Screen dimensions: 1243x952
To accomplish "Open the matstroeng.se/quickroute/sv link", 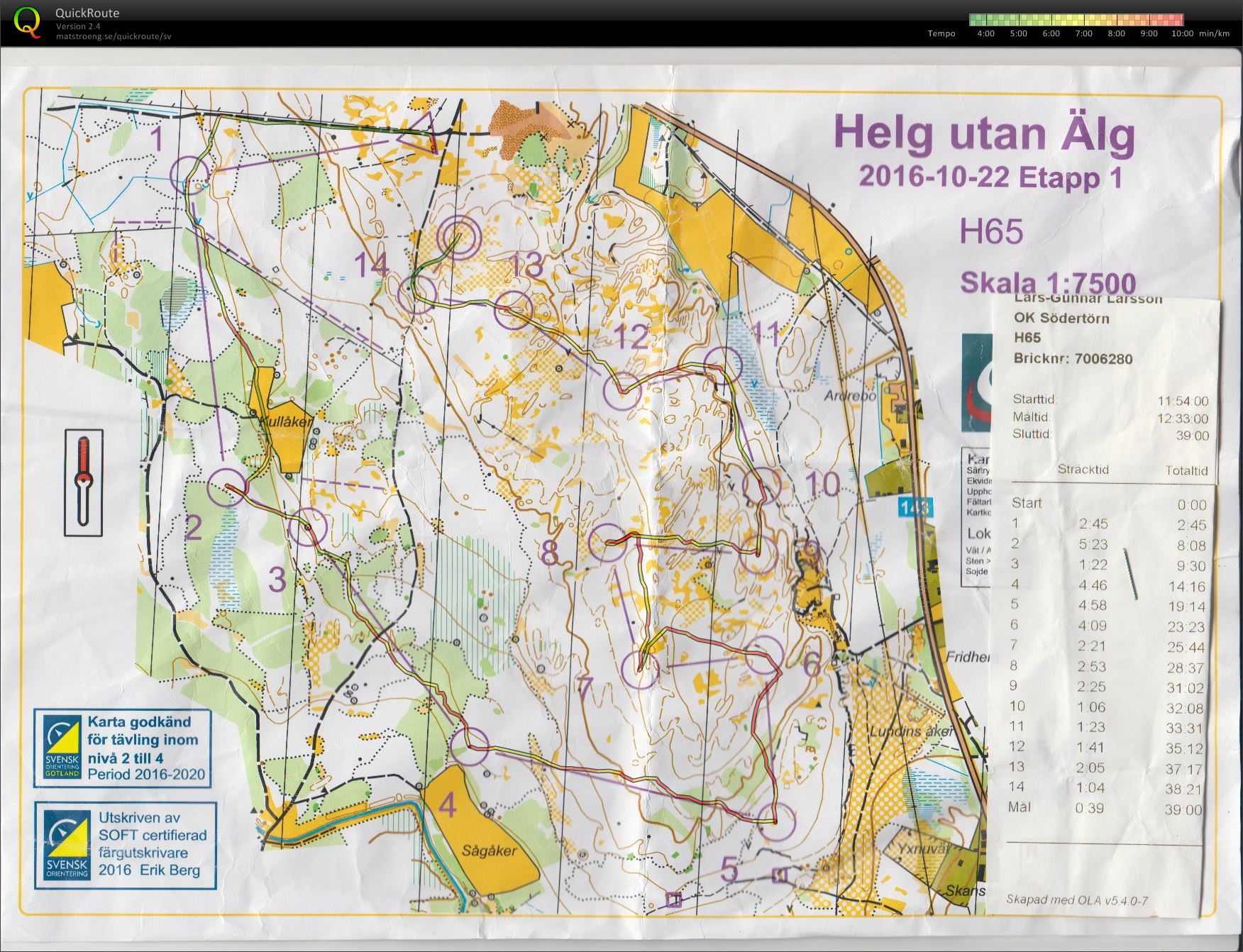I will click(x=114, y=36).
